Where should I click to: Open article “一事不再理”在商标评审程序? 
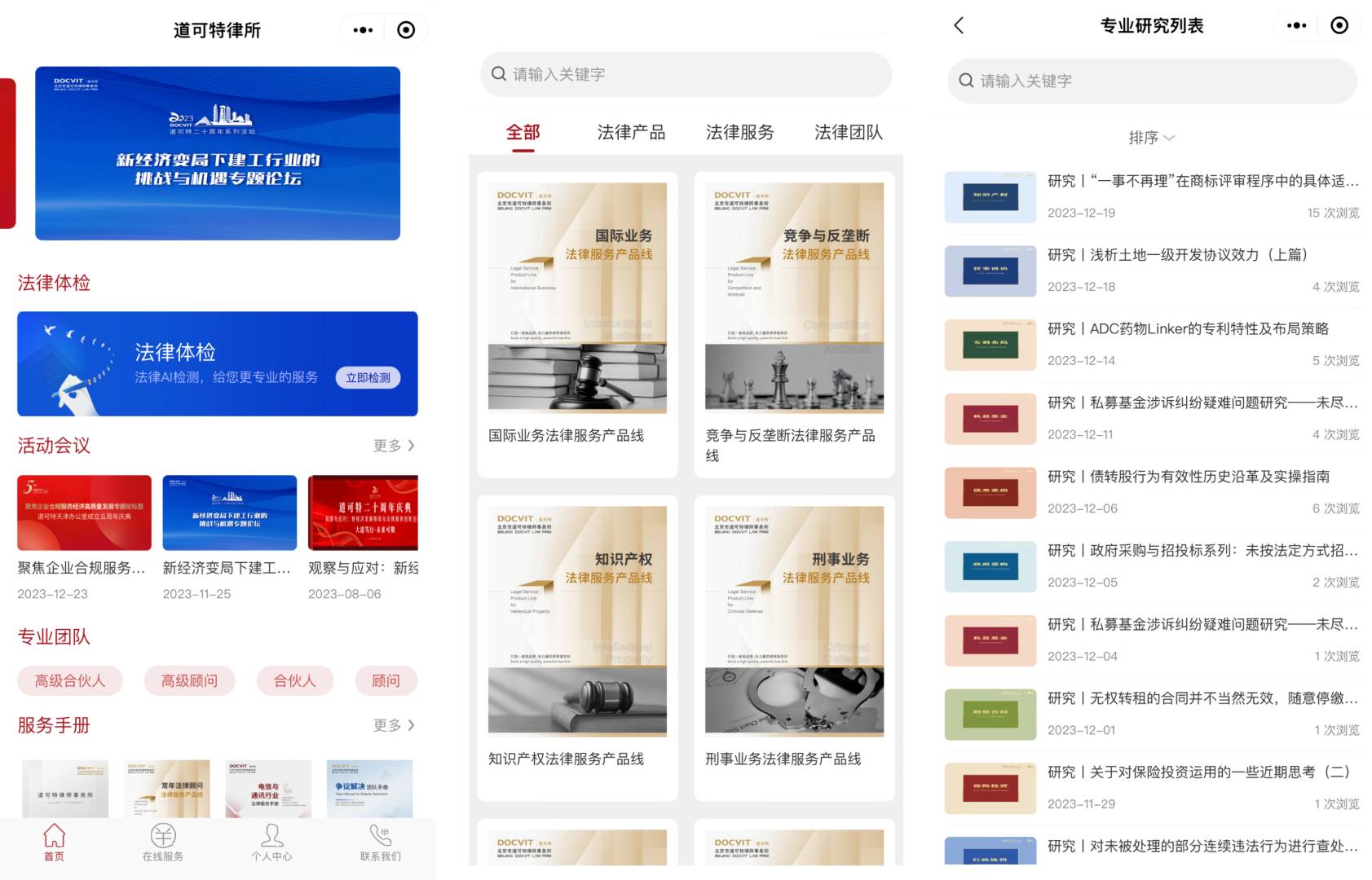(1152, 197)
